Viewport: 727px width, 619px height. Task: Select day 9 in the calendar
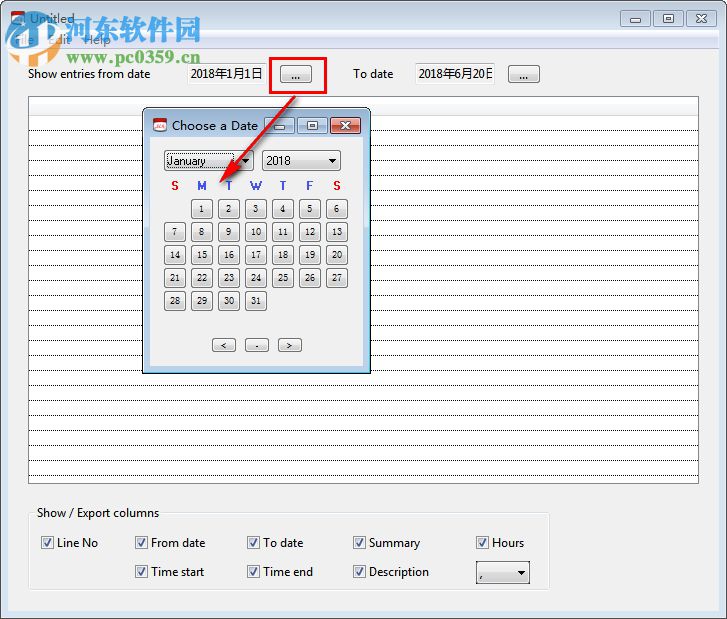coord(229,232)
